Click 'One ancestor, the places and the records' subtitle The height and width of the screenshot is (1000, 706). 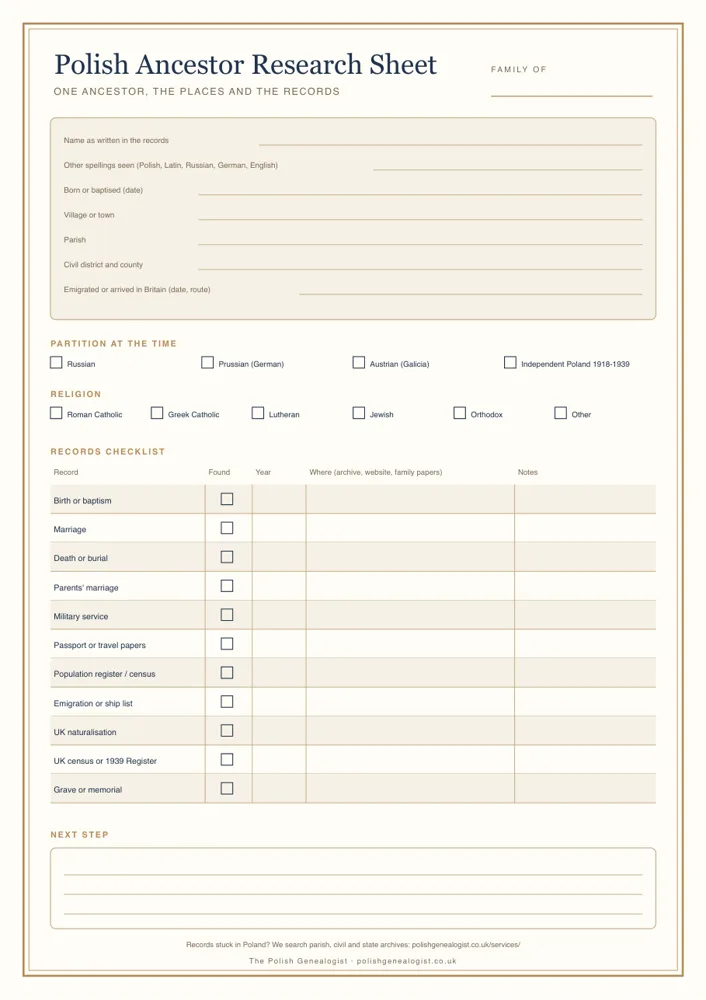click(196, 91)
